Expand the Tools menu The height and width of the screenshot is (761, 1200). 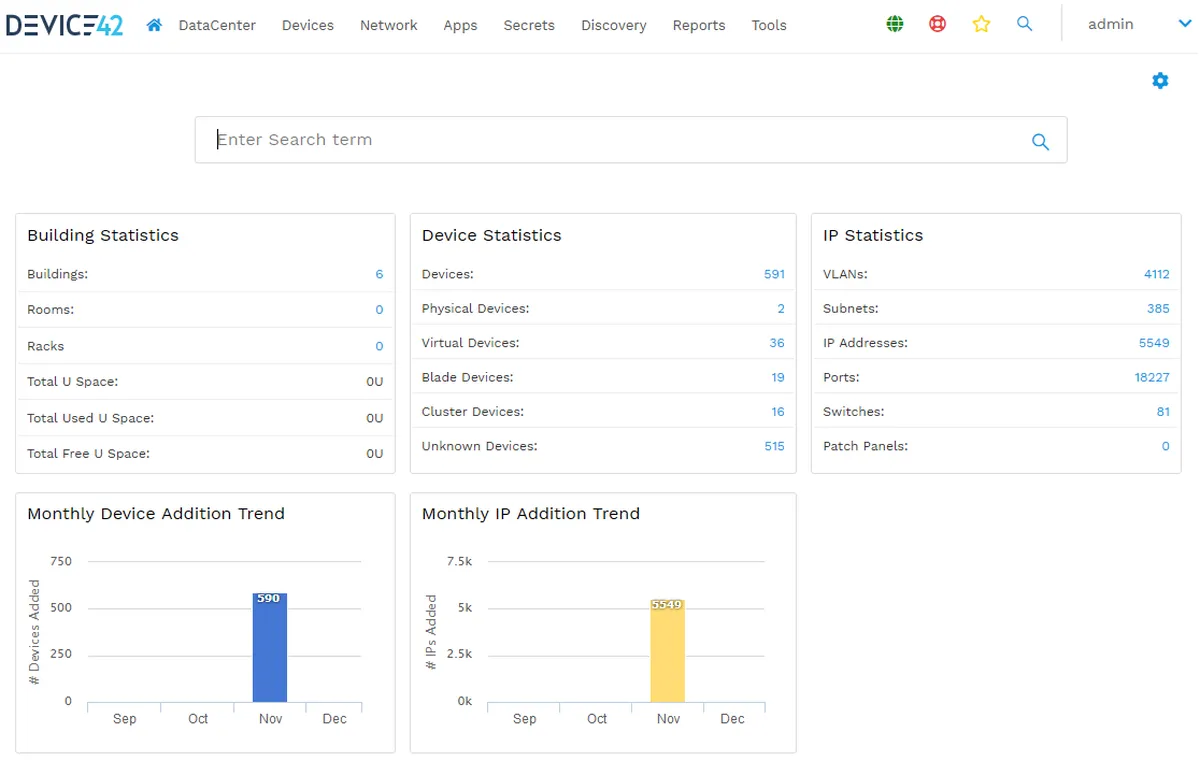(x=768, y=25)
